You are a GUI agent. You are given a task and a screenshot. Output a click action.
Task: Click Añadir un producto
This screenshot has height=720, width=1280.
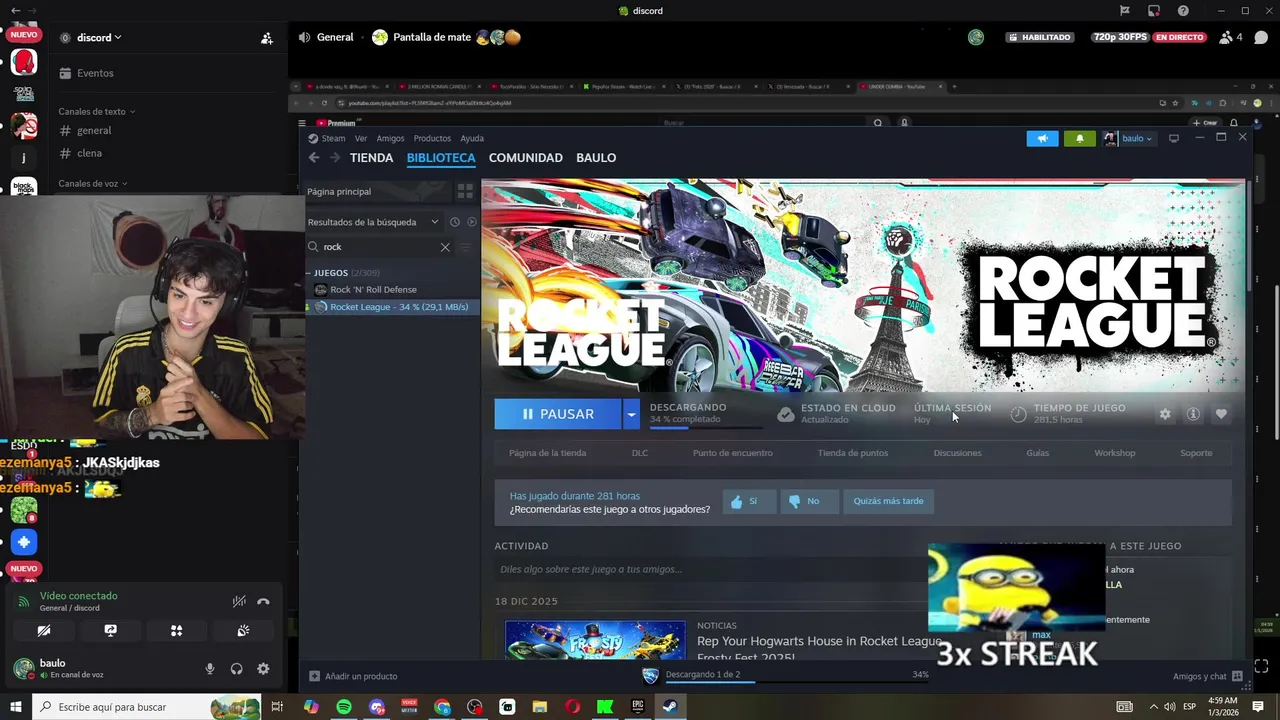point(353,676)
